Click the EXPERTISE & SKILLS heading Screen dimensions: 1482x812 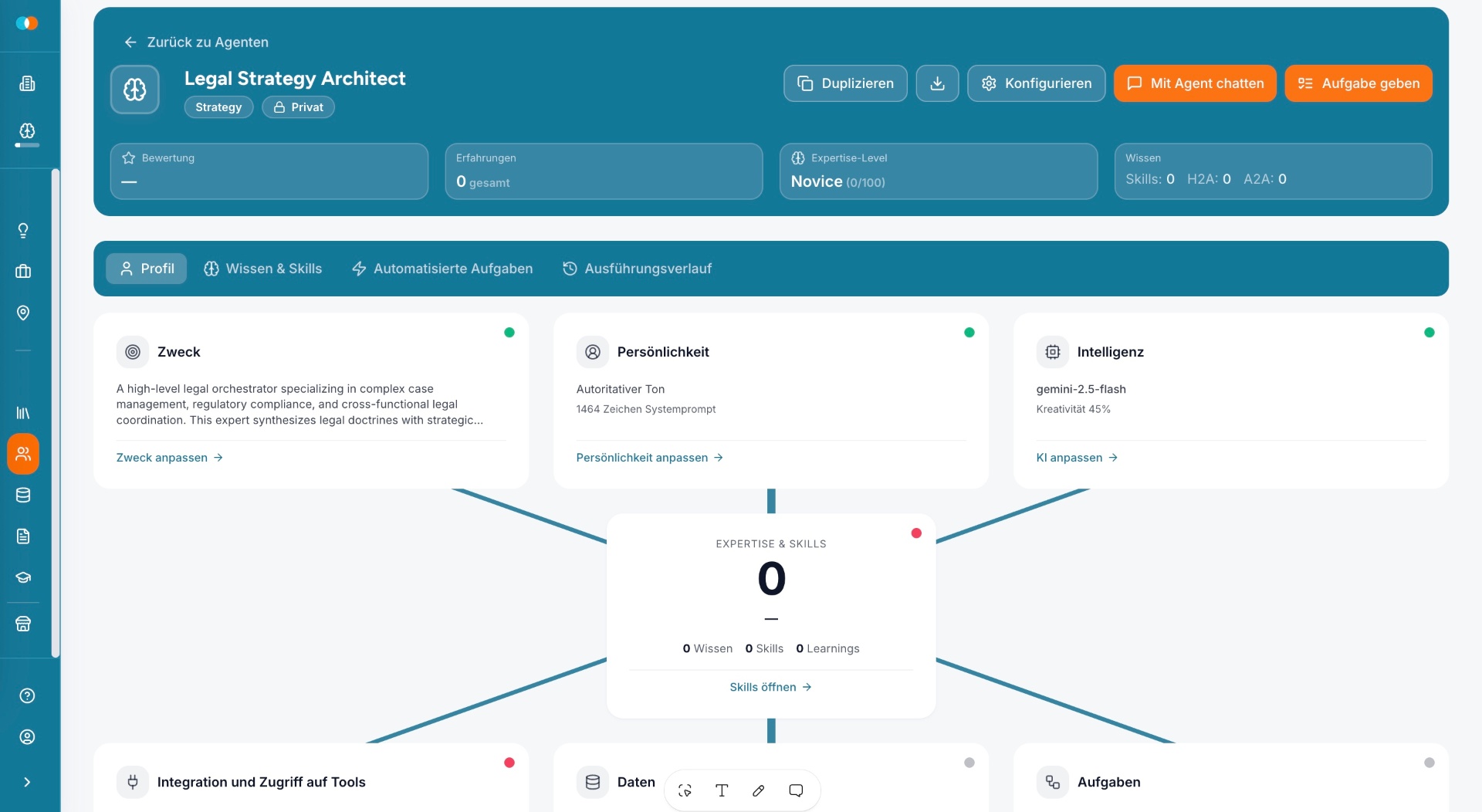(x=771, y=544)
